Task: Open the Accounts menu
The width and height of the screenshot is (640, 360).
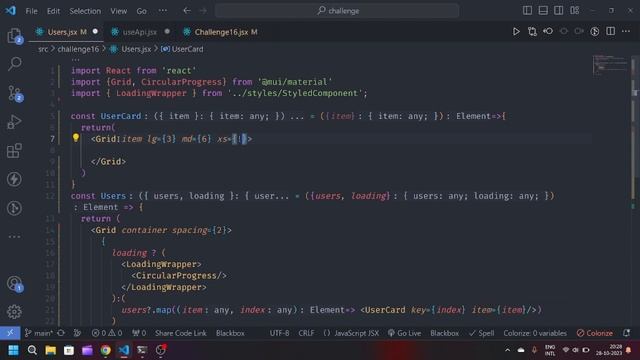Action: (x=14, y=284)
